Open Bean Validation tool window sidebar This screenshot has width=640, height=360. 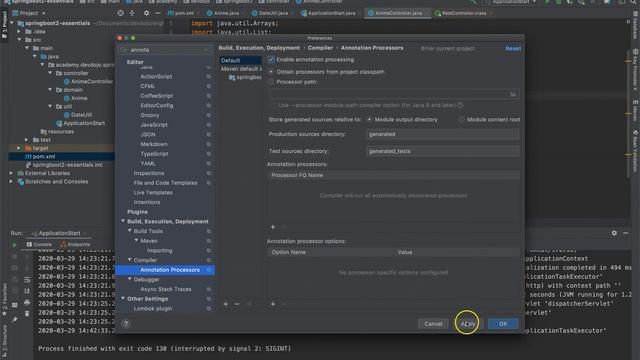coord(636,151)
